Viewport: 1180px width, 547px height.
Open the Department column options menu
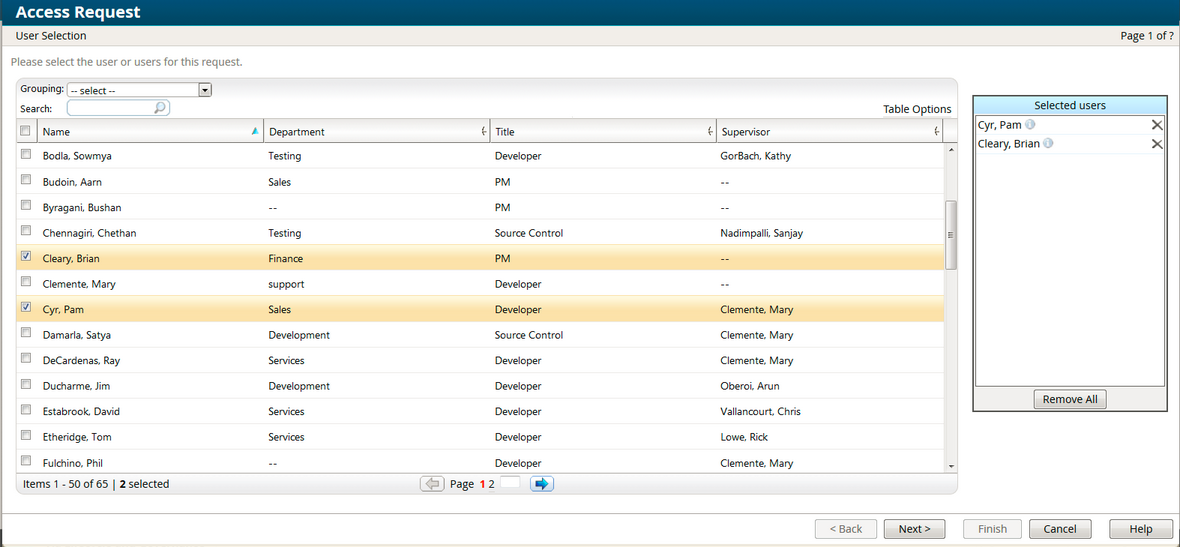pyautogui.click(x=484, y=132)
